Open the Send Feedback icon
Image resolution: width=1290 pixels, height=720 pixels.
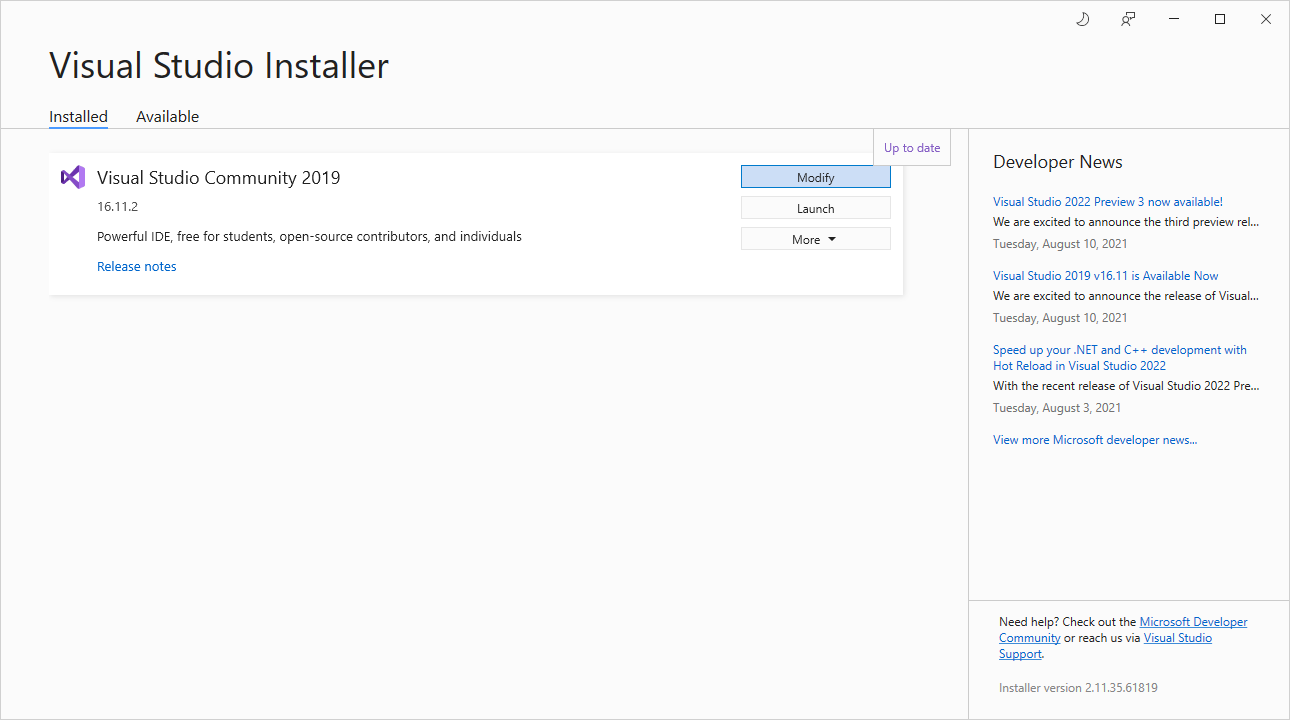1128,19
